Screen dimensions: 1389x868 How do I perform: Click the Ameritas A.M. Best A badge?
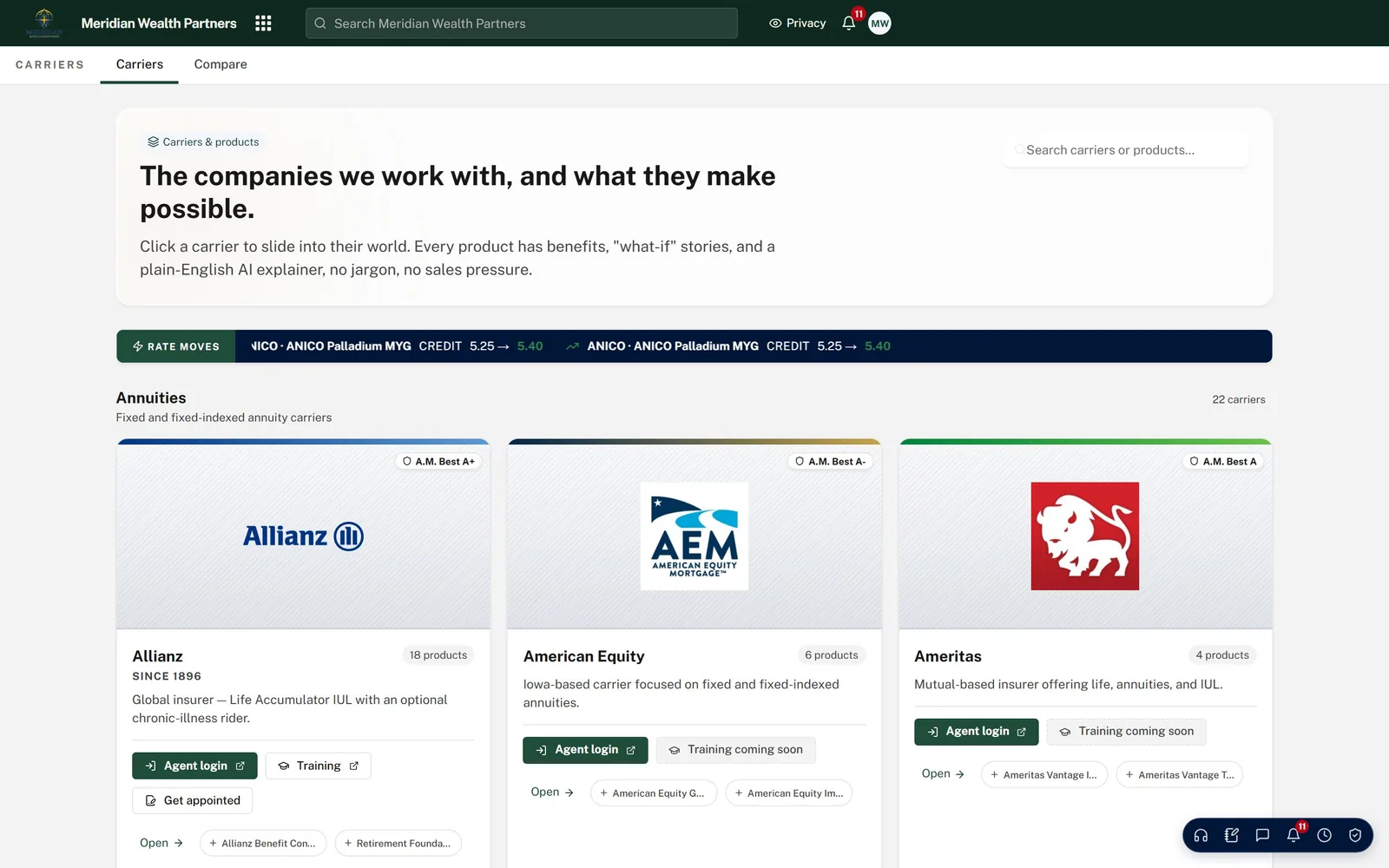click(1223, 462)
